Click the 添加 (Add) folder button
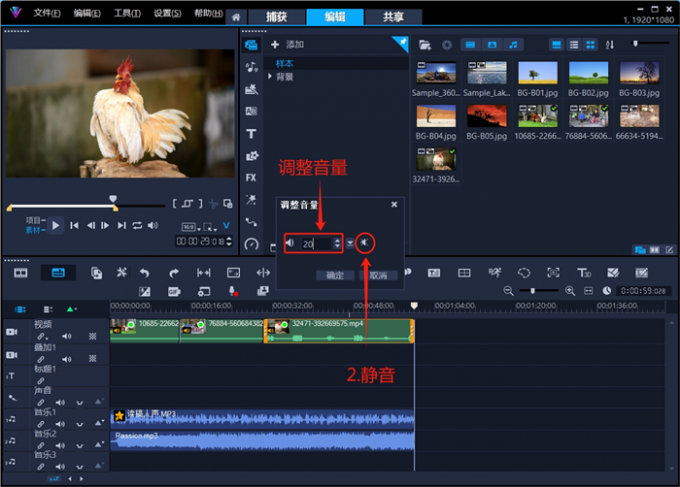Image resolution: width=680 pixels, height=487 pixels. click(287, 44)
